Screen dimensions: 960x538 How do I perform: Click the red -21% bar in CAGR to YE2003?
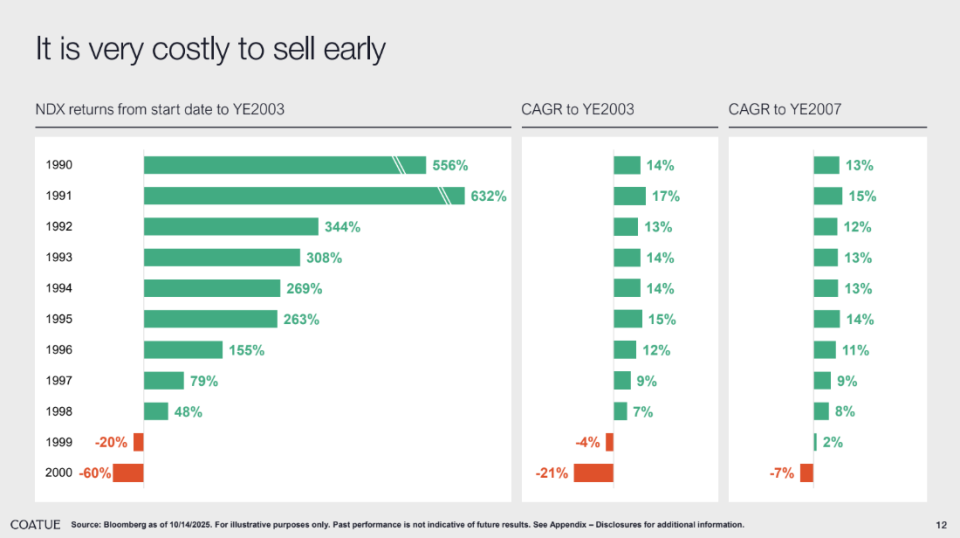(x=593, y=473)
